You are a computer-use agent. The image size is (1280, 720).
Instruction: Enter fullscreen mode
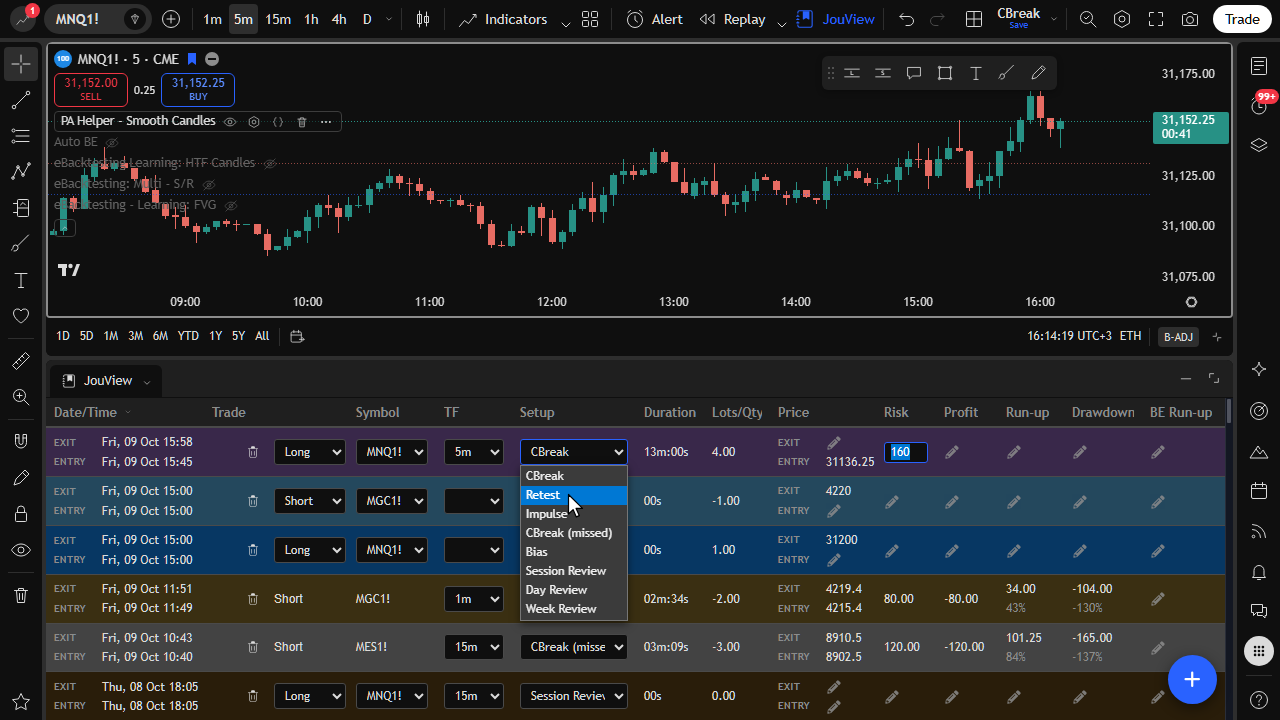1156,19
